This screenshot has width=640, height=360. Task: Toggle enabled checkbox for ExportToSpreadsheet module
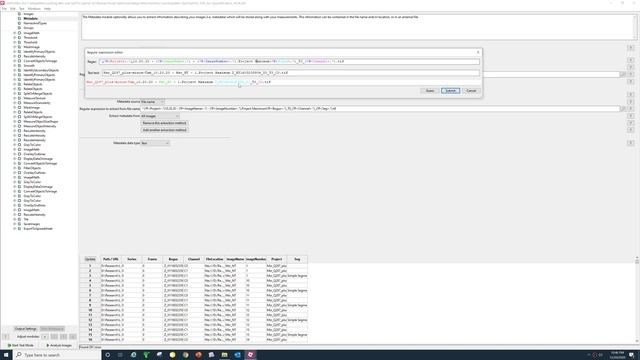point(19,229)
